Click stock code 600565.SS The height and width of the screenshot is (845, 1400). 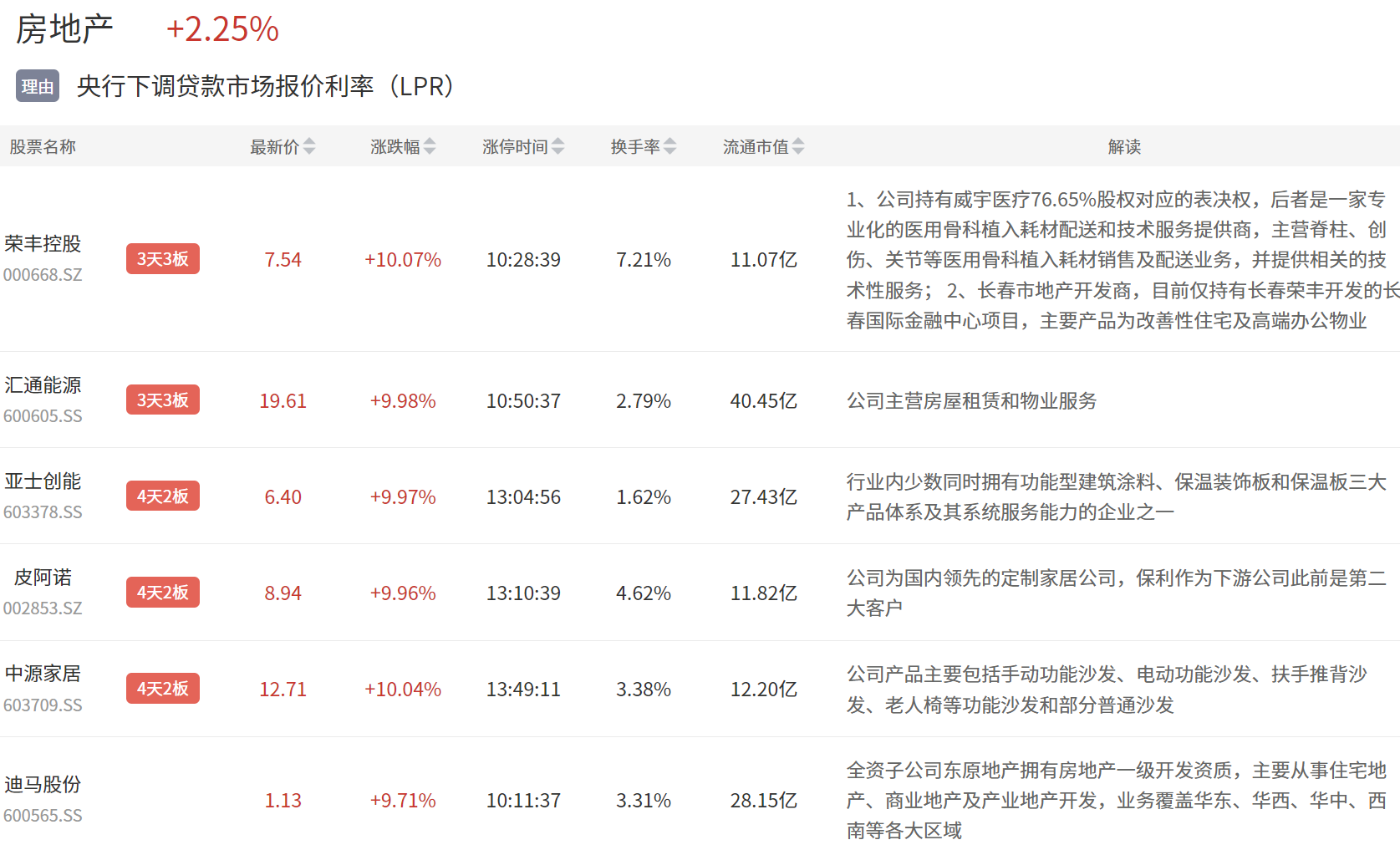tap(43, 816)
